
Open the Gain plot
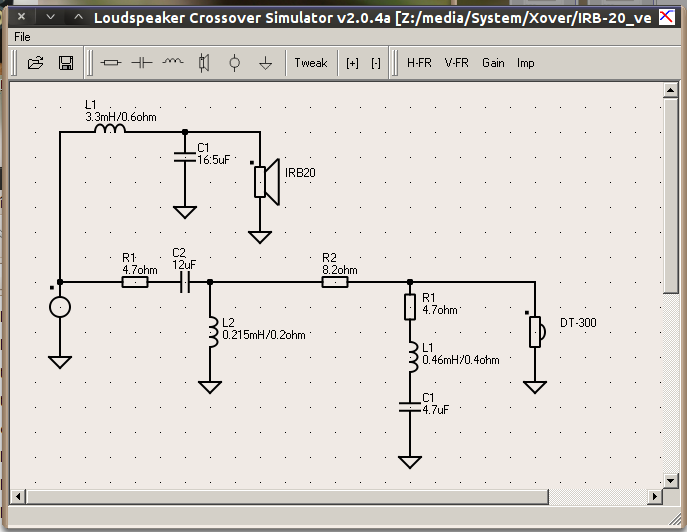pyautogui.click(x=493, y=63)
